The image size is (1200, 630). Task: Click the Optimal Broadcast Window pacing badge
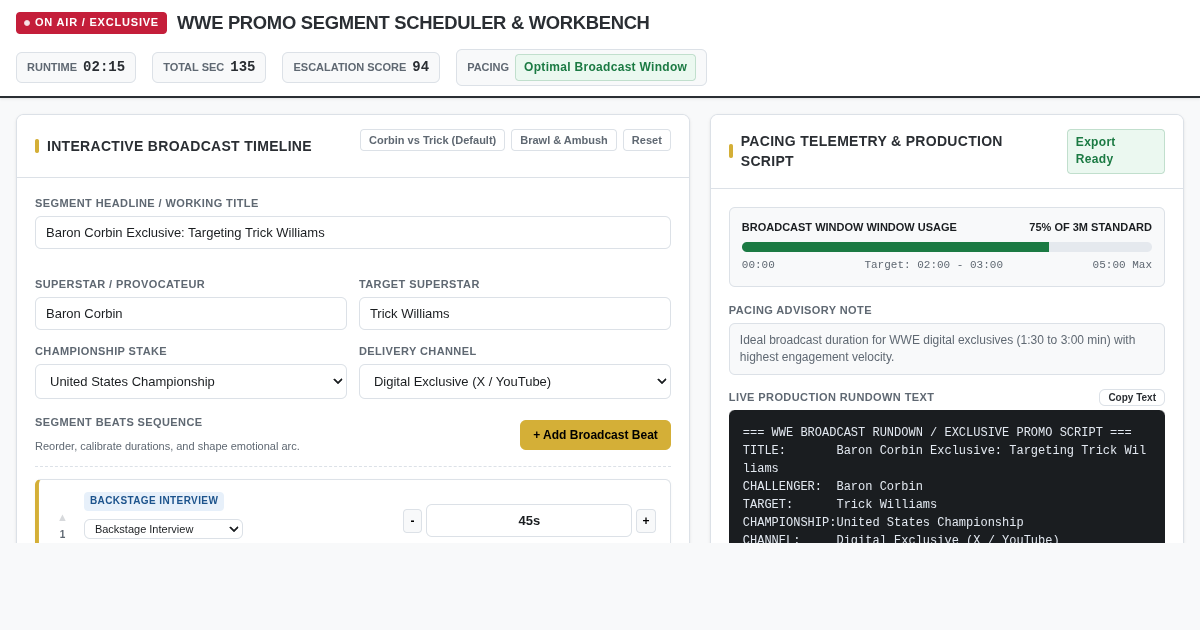(605, 67)
